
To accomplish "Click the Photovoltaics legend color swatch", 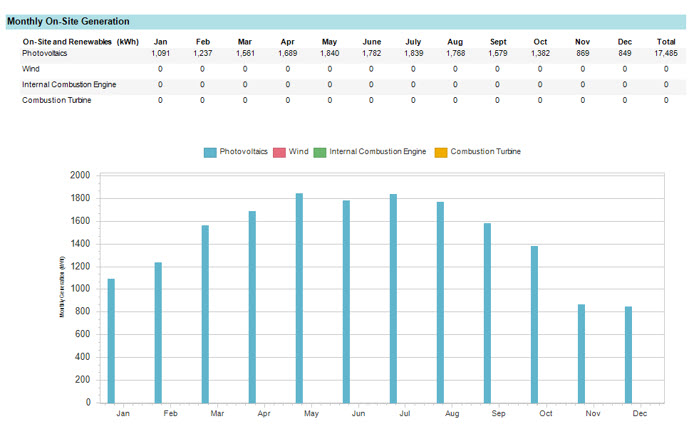I will [210, 152].
